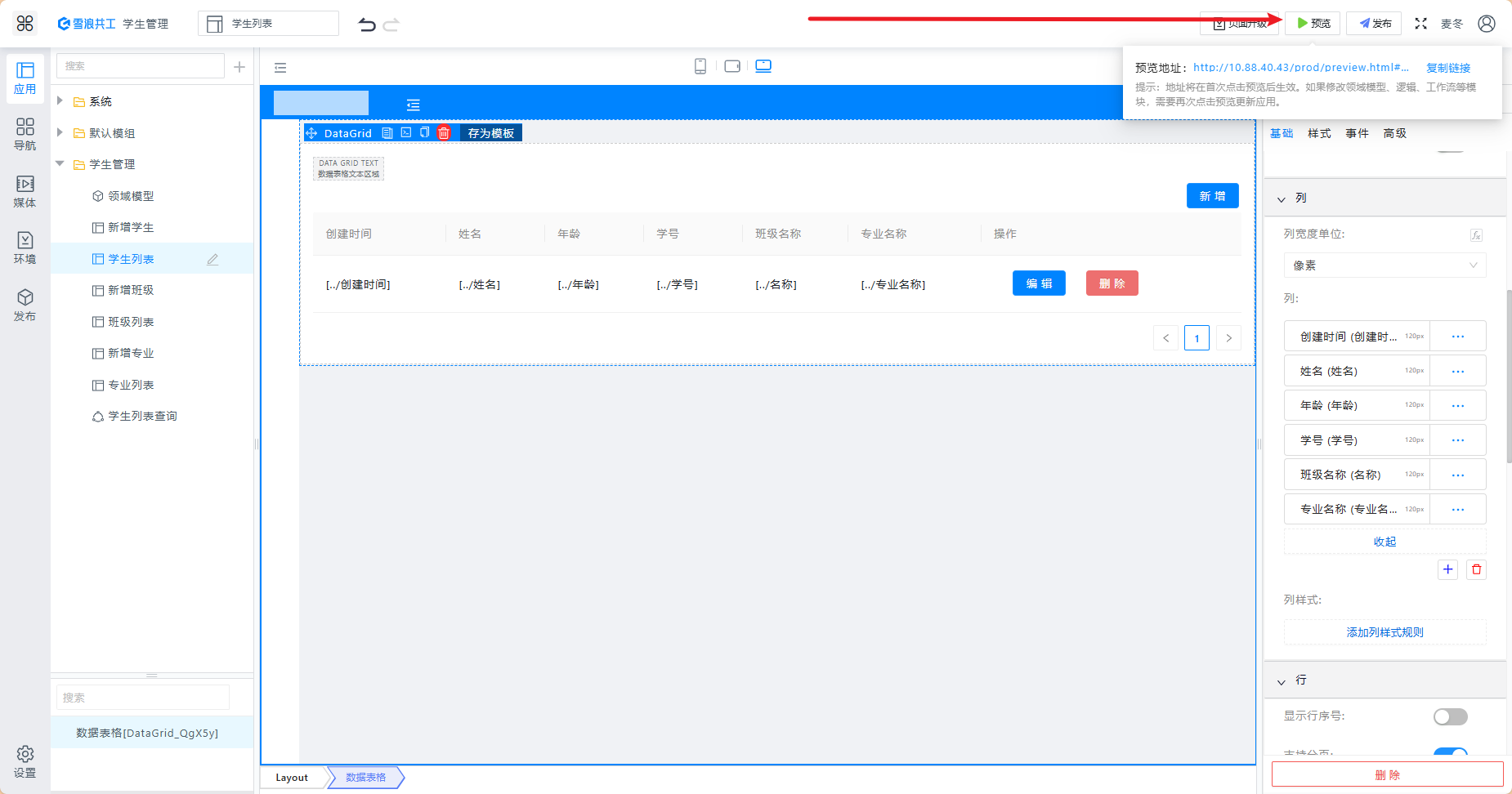Click 收起 to collapse column list
The height and width of the screenshot is (794, 1512).
[x=1385, y=542]
